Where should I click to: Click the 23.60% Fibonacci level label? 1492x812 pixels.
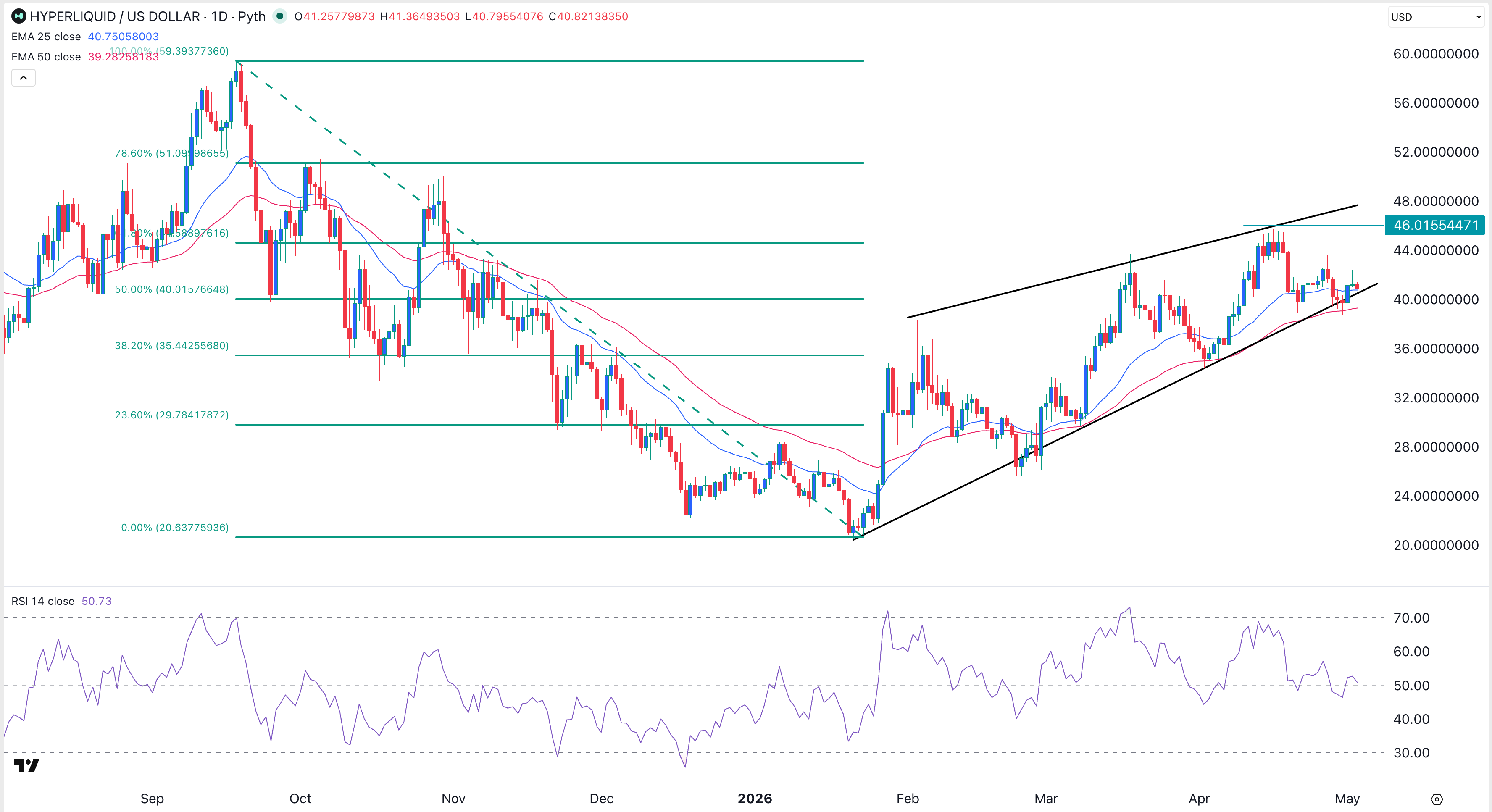171,415
